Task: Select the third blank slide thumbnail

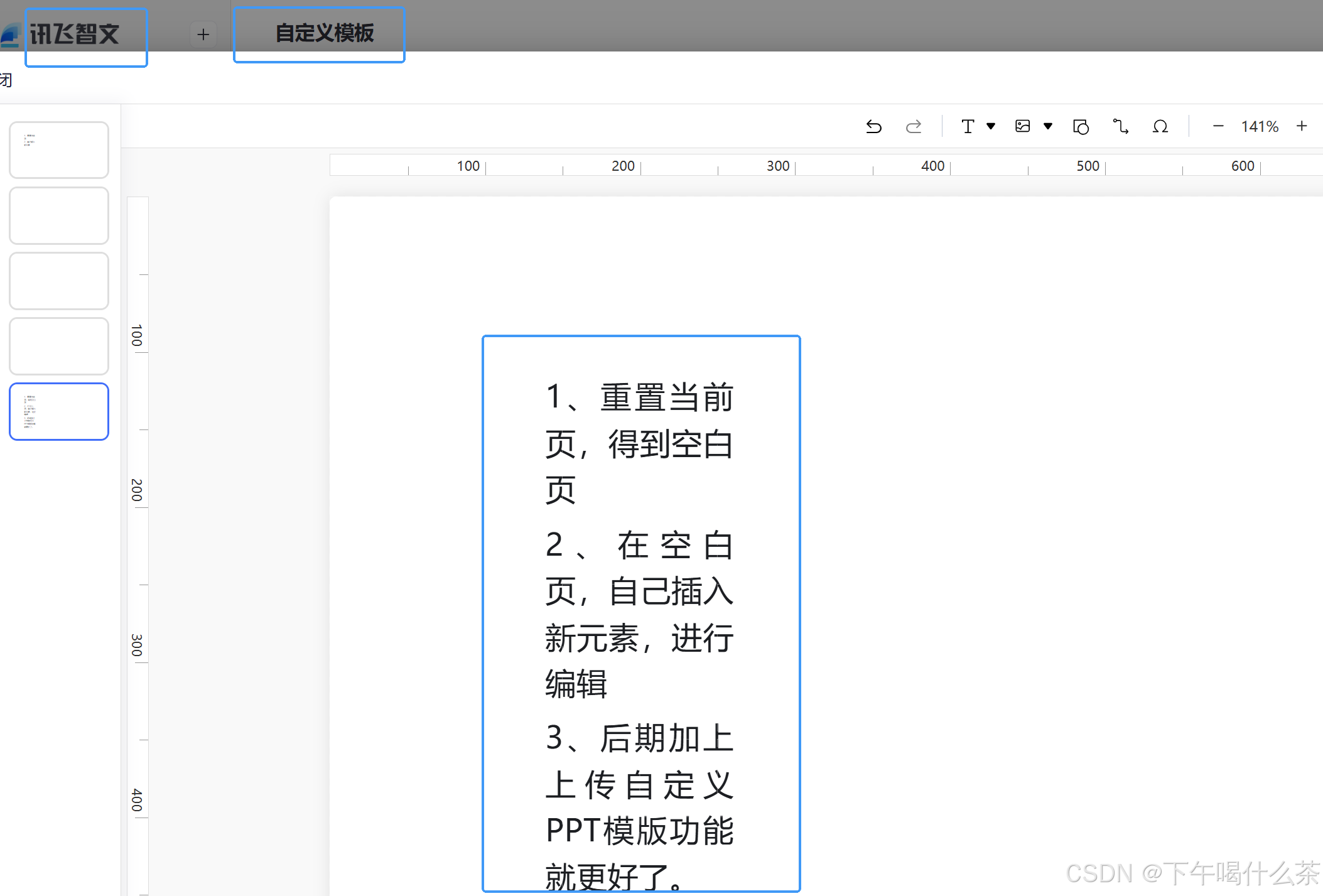Action: [59, 281]
